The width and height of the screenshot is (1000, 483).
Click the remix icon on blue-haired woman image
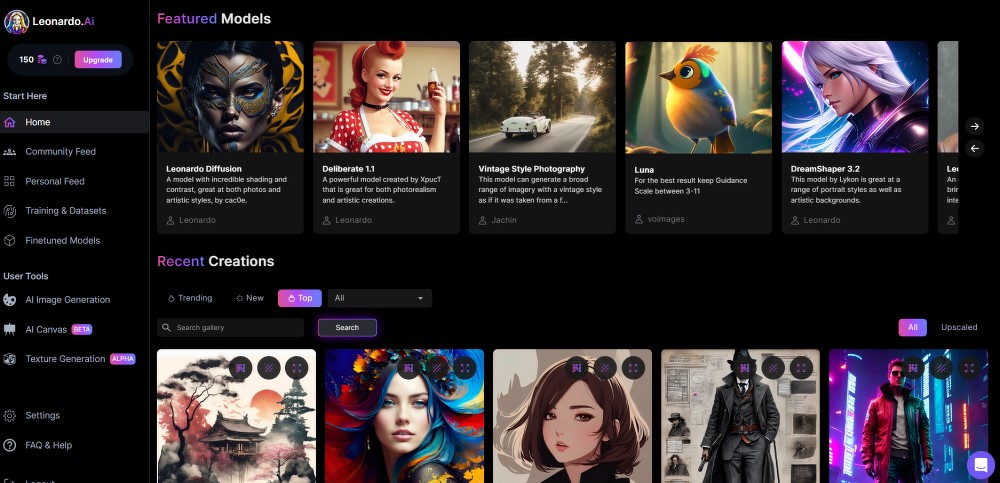point(408,369)
